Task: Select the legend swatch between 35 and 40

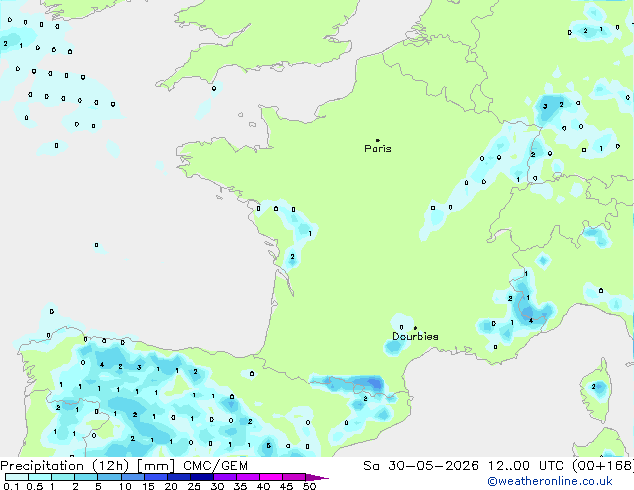Action: 248,477
